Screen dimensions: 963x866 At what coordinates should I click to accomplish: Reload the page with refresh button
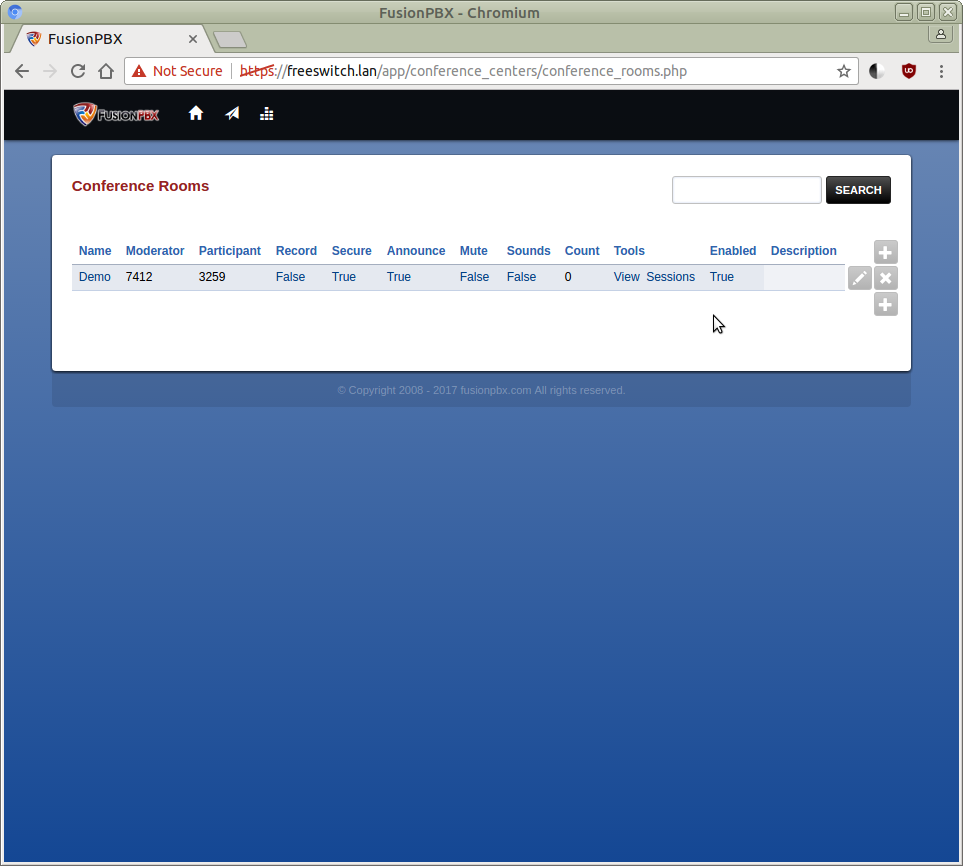(x=77, y=71)
